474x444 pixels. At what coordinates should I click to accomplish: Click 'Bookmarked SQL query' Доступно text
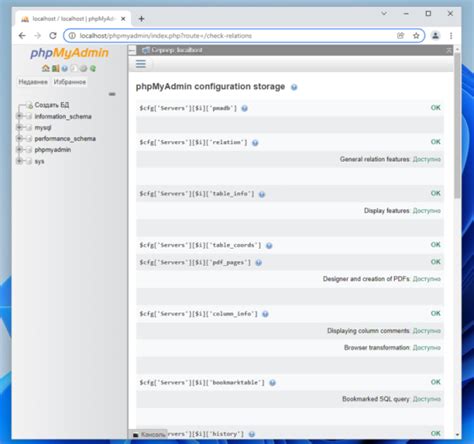click(x=426, y=399)
